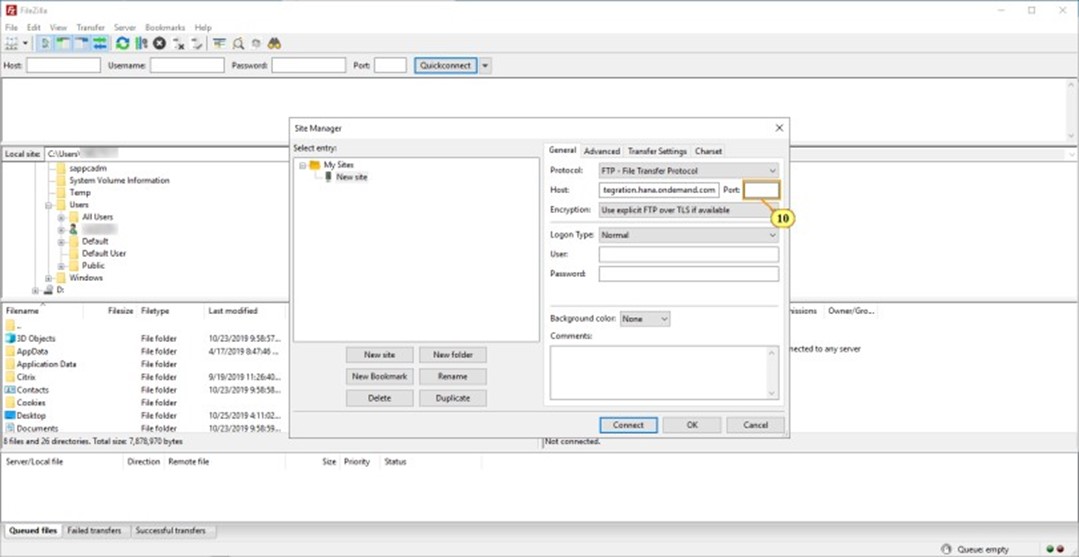Screen dimensions: 1079x557
Task: Switch to the Transfer Settings tab
Action: coord(657,151)
